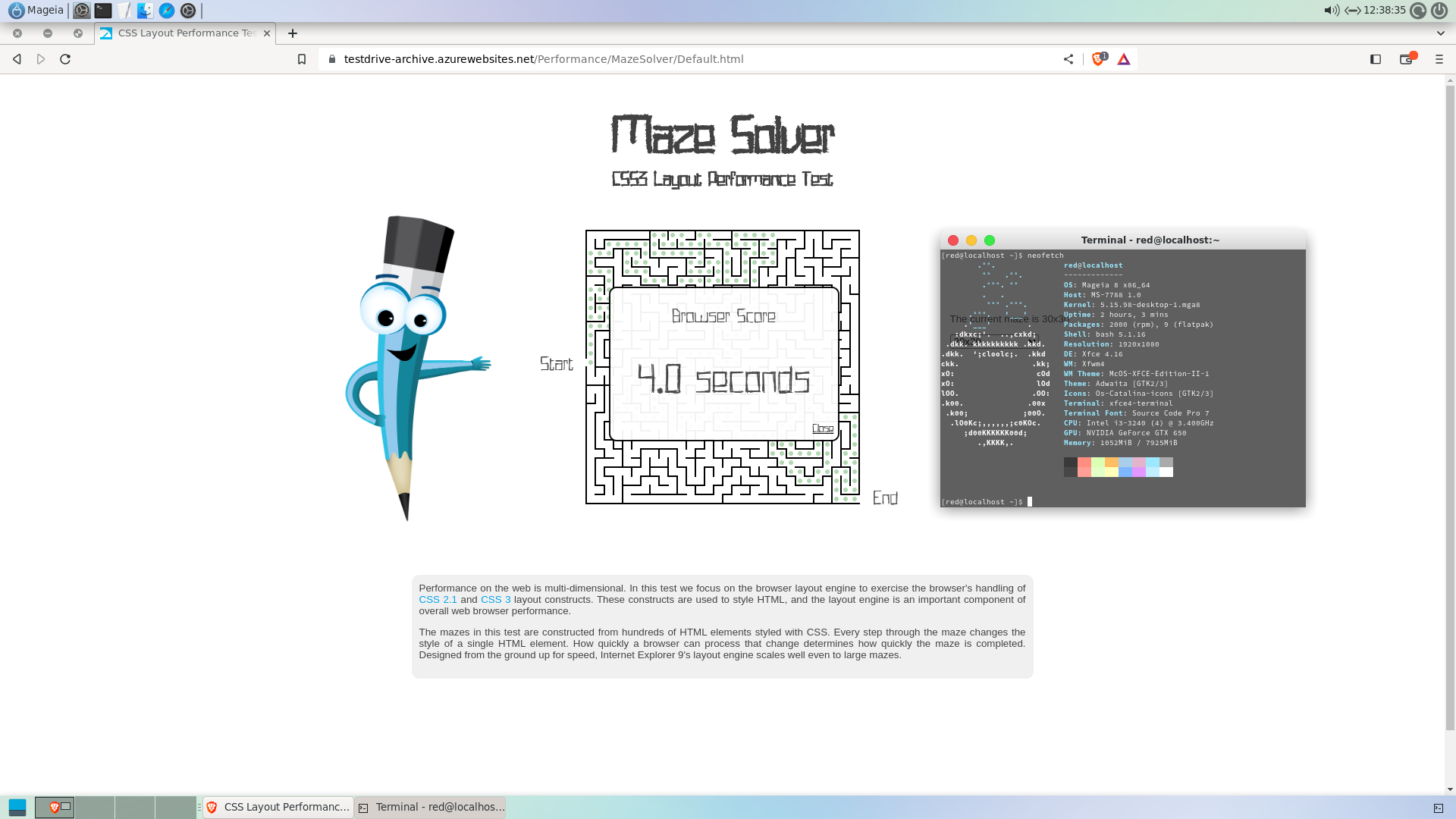1456x819 pixels.
Task: Open the text editor notepad launcher
Action: coord(124,11)
